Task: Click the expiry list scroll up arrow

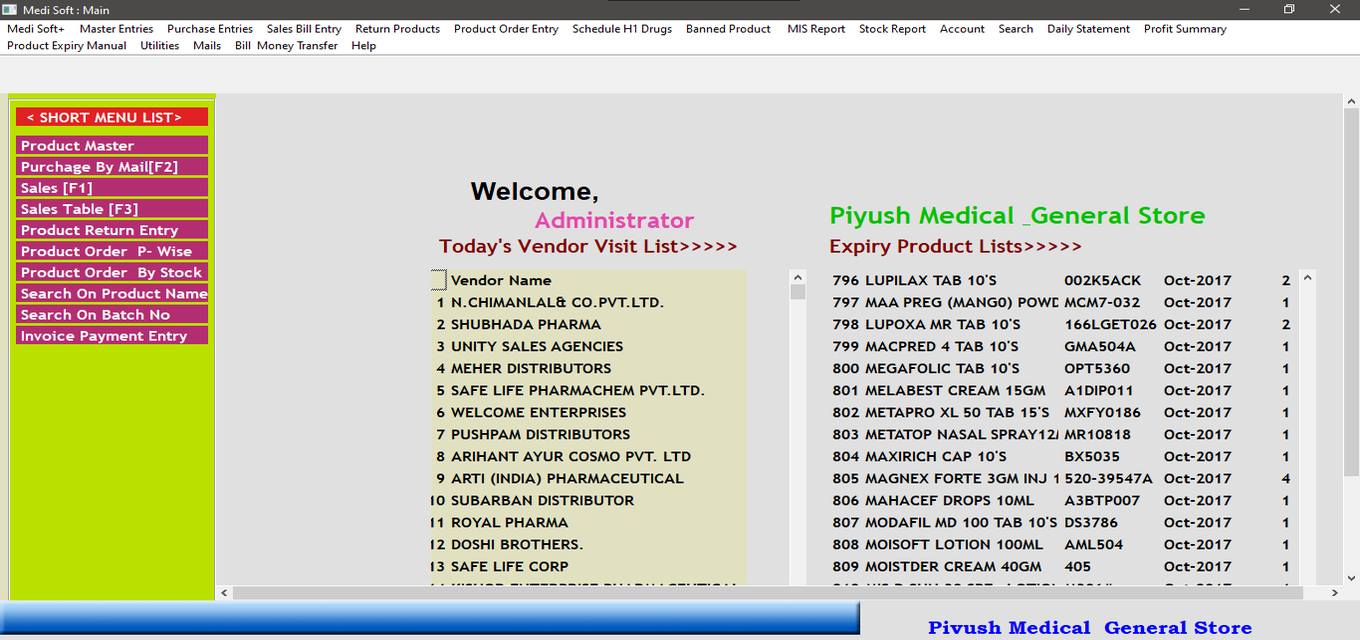Action: [1308, 277]
